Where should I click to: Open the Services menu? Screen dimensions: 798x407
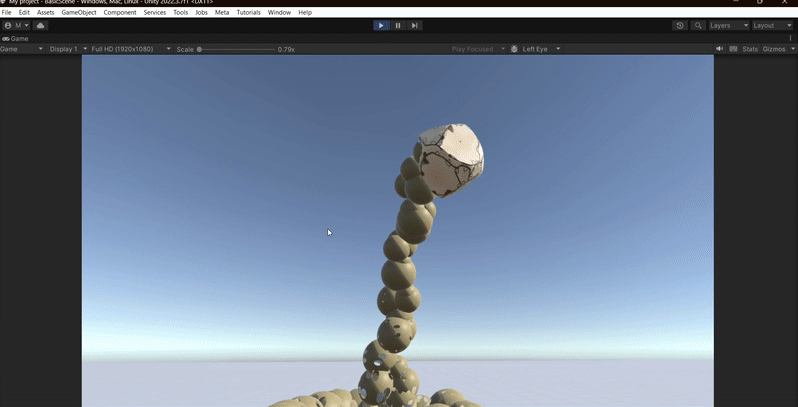[x=155, y=12]
